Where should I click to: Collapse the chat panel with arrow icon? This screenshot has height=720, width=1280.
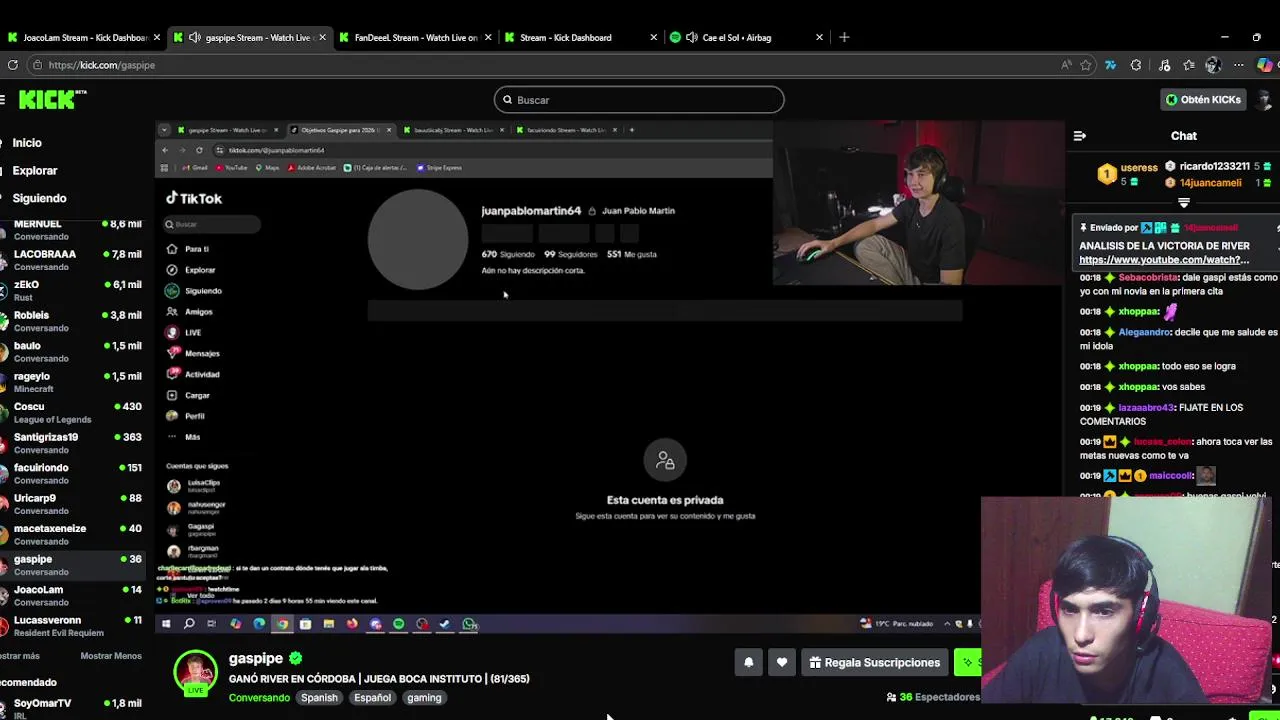[x=1080, y=136]
